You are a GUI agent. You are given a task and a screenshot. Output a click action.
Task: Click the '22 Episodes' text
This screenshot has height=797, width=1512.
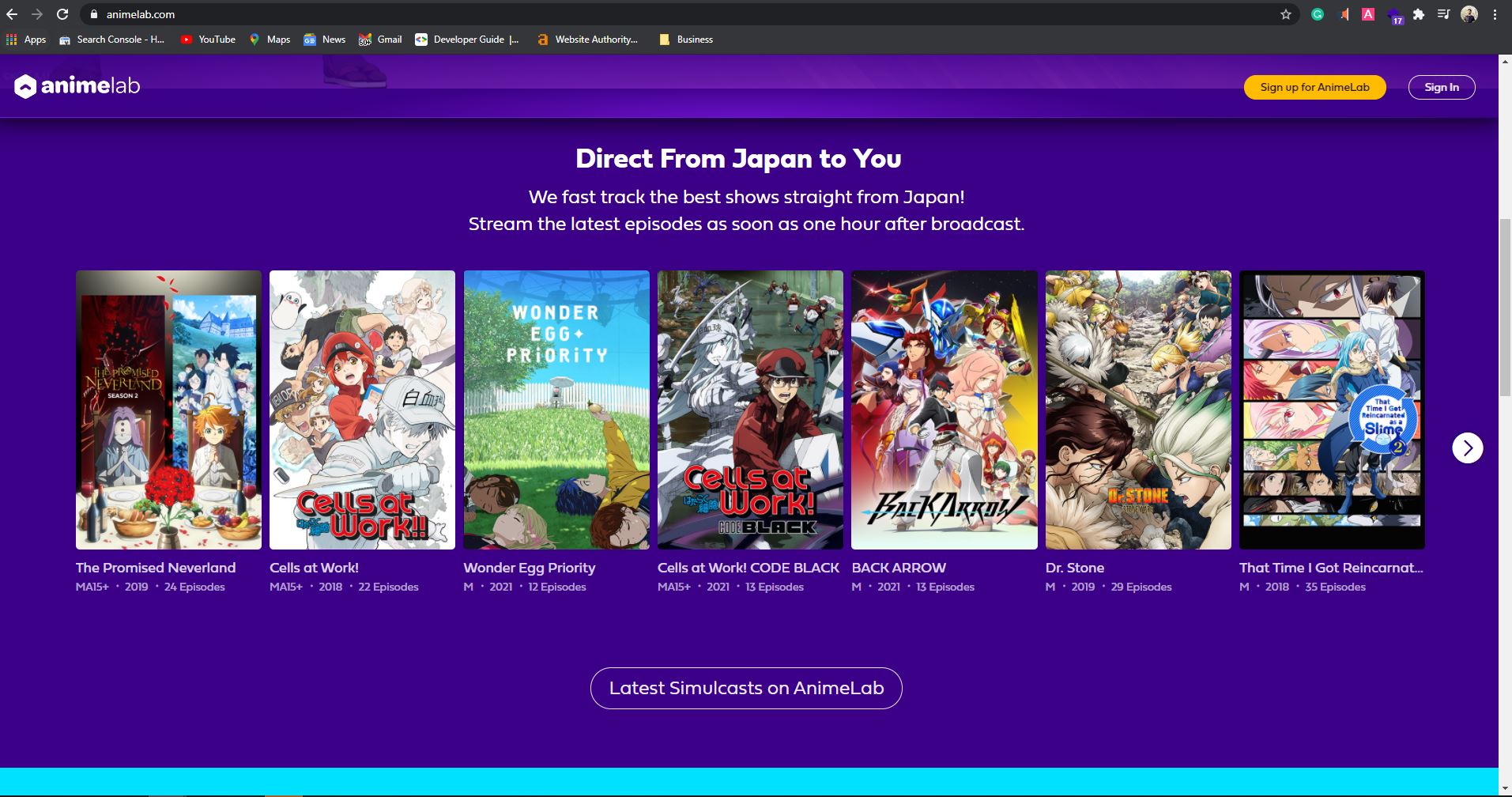(x=388, y=587)
